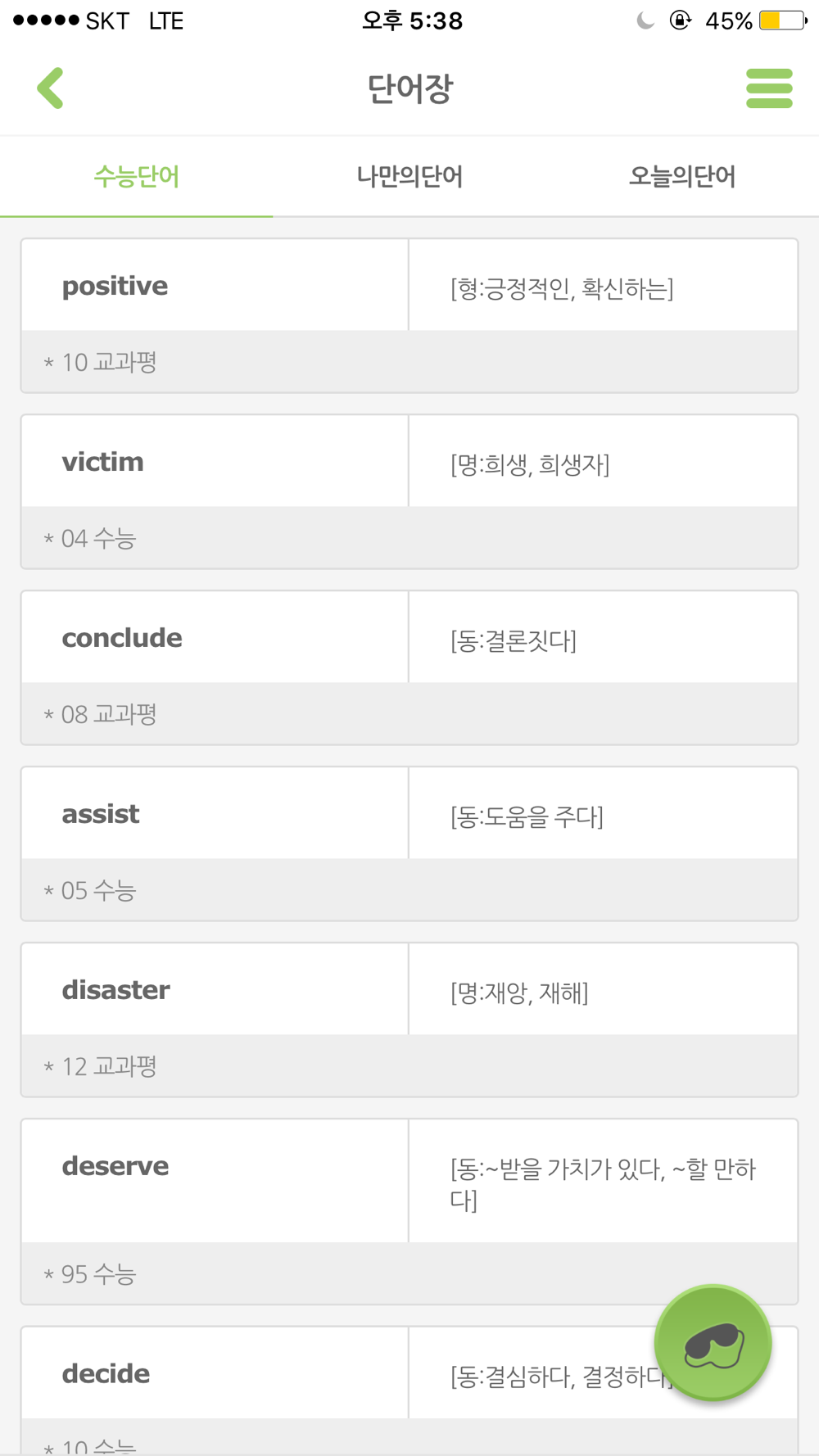Tap the rotation lock status icon

point(680,20)
